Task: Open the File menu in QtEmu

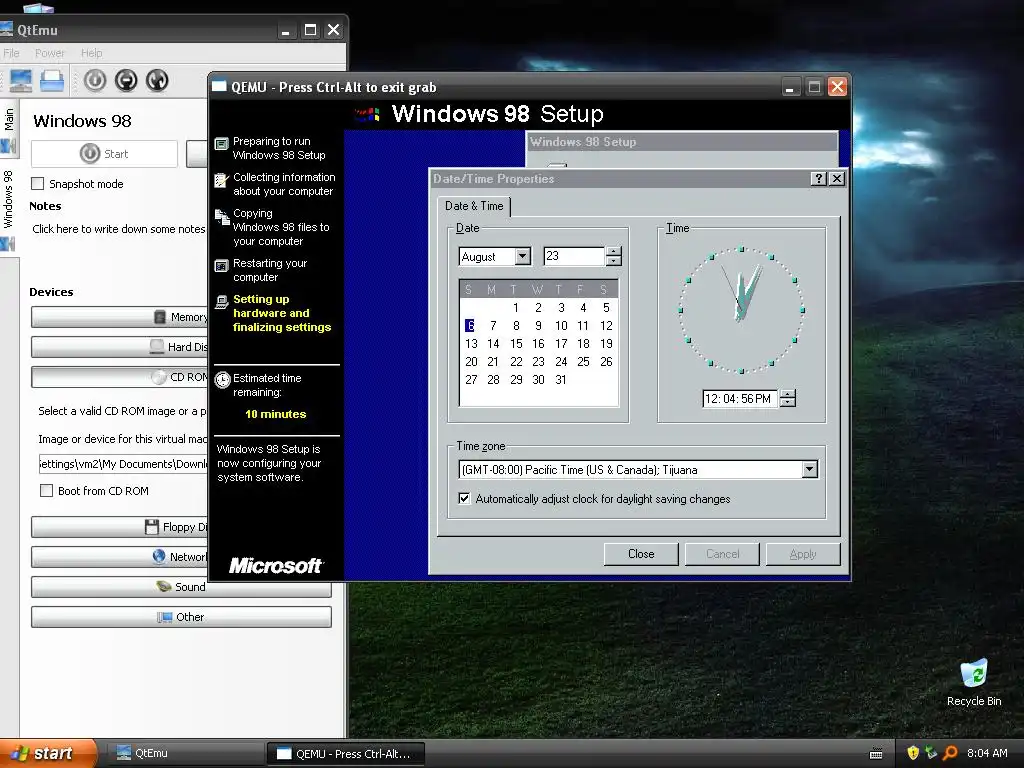Action: [11, 53]
